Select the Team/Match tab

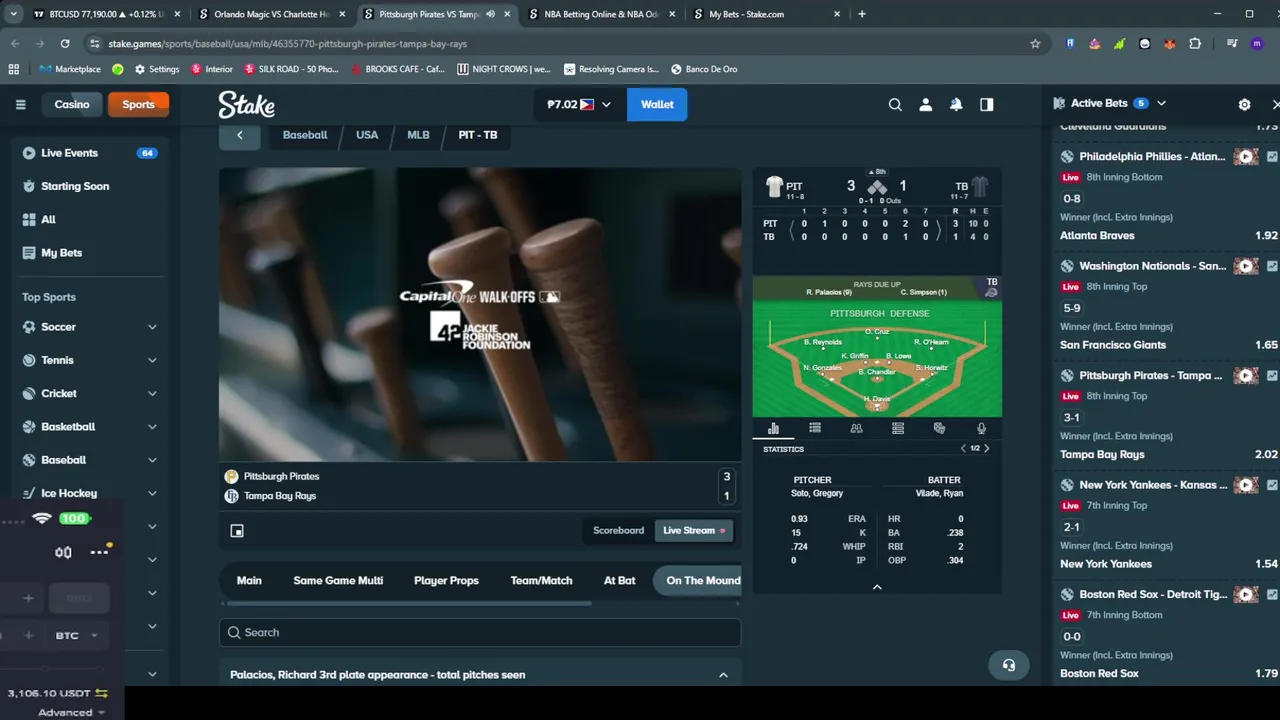(x=541, y=580)
